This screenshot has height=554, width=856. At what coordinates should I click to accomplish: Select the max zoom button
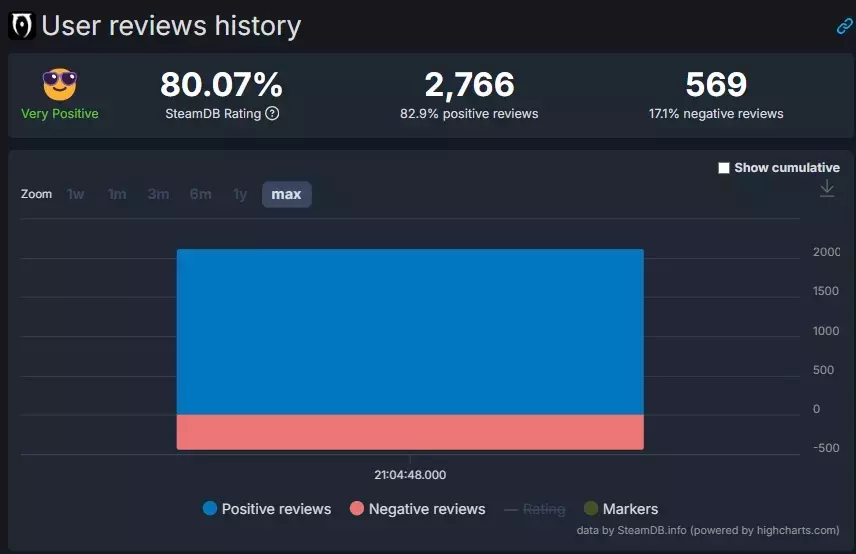(286, 194)
